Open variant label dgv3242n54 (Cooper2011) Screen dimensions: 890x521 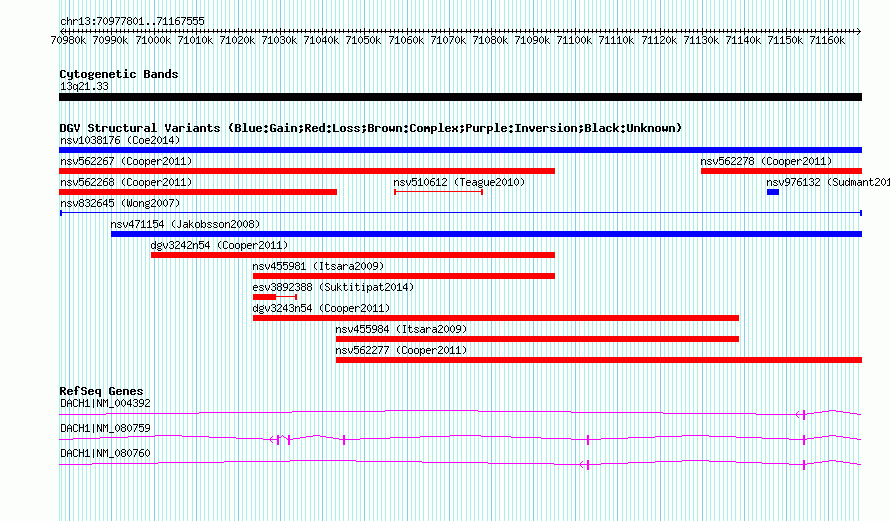[219, 245]
